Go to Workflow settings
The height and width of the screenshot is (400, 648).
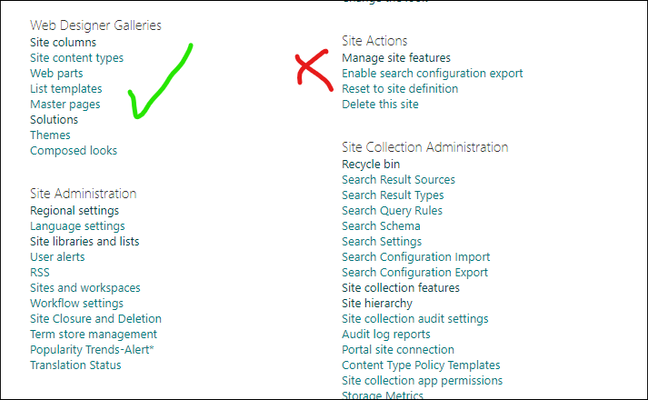(76, 303)
